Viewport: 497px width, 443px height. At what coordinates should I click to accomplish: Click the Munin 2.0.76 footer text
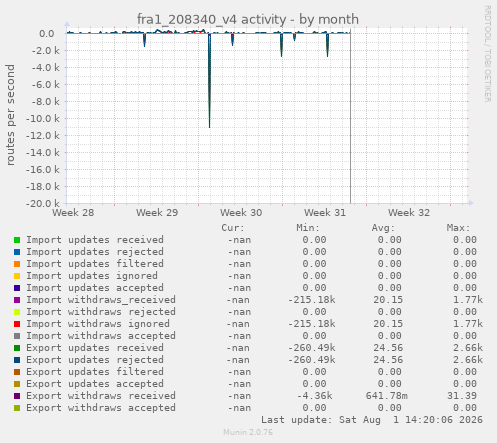click(x=248, y=432)
